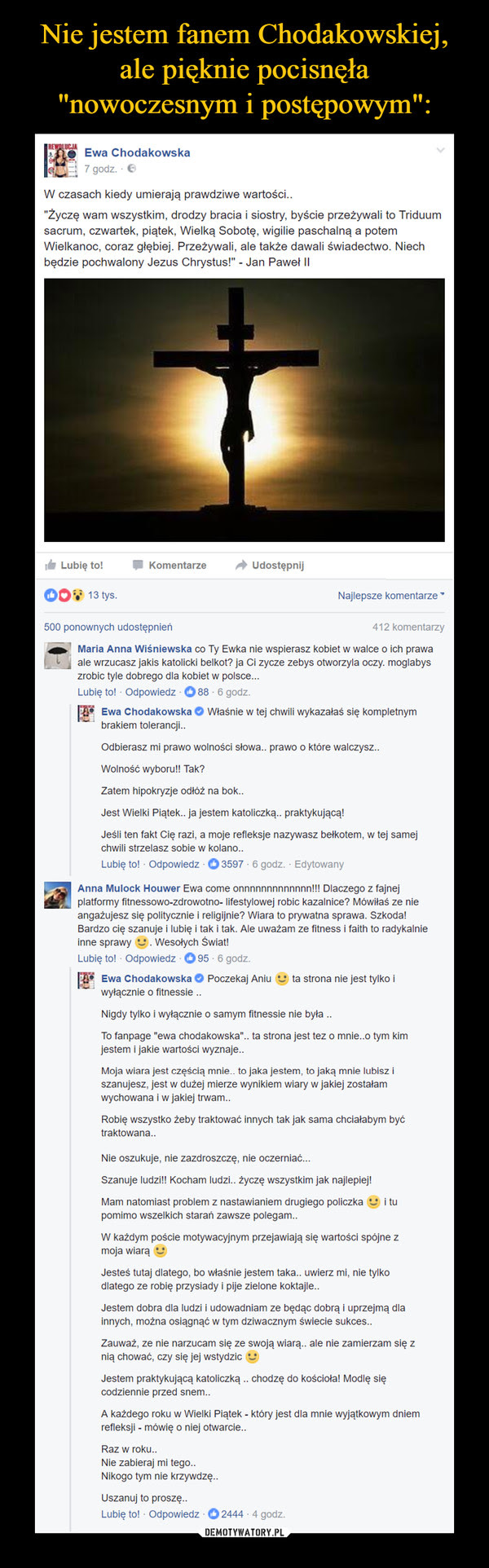Open the crucifix sunset photo

point(244,410)
